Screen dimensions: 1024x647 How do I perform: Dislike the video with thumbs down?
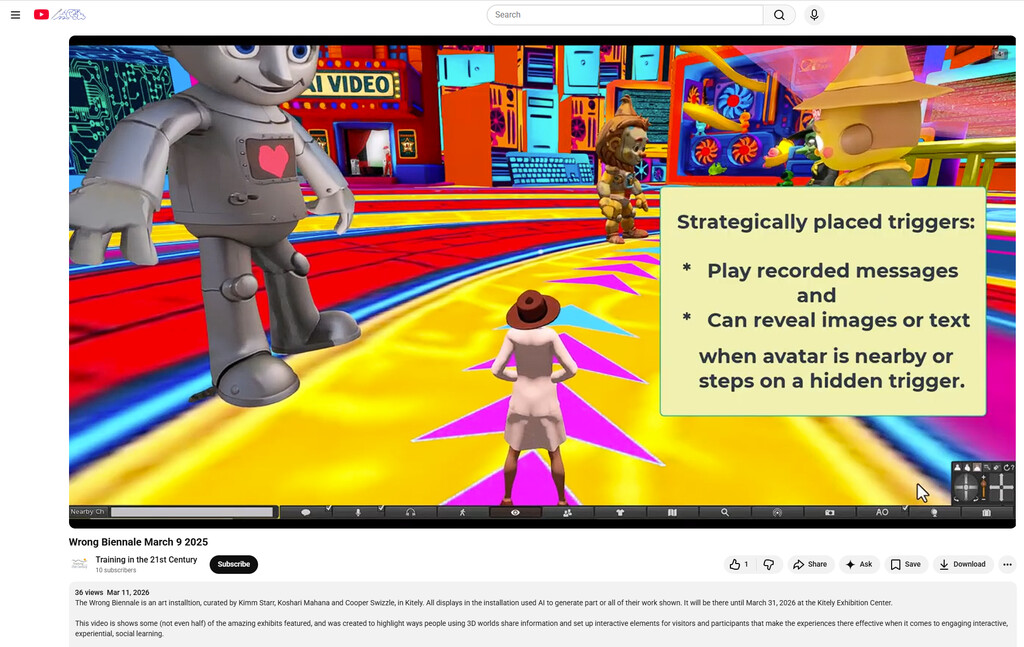768,564
